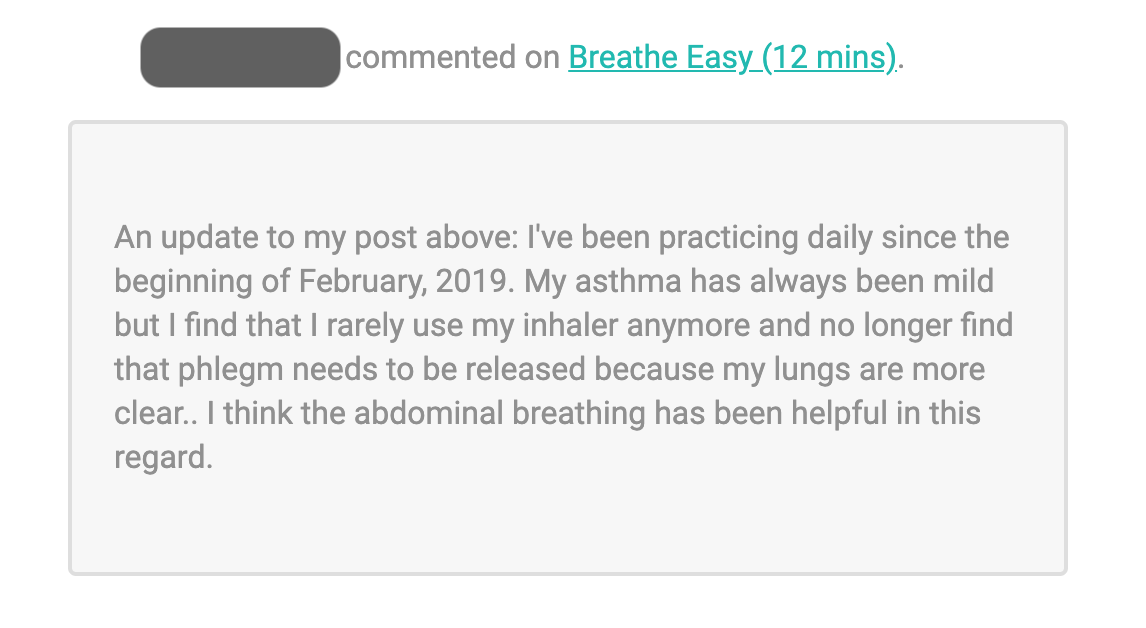Viewport: 1146px width, 628px height.
Task: Click the redacted commenter name block
Action: coord(240,57)
